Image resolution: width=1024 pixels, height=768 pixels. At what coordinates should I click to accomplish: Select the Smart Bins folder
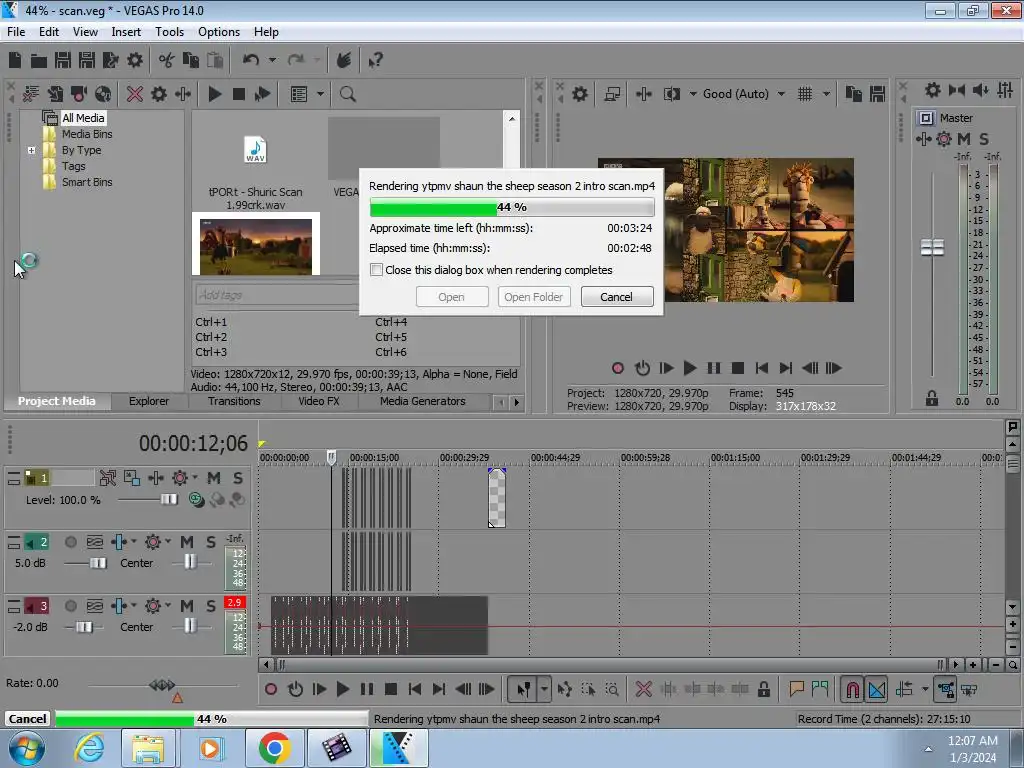(x=87, y=182)
